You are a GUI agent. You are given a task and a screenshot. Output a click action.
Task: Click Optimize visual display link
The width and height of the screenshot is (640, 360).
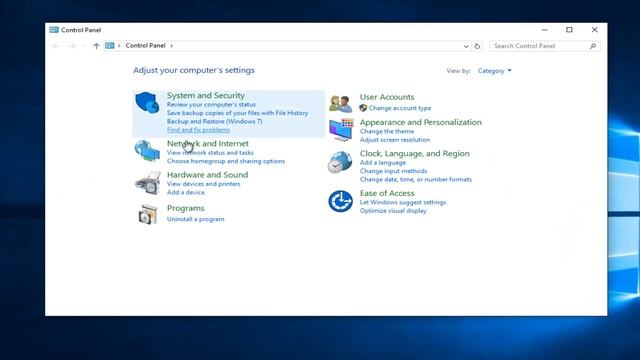393,211
